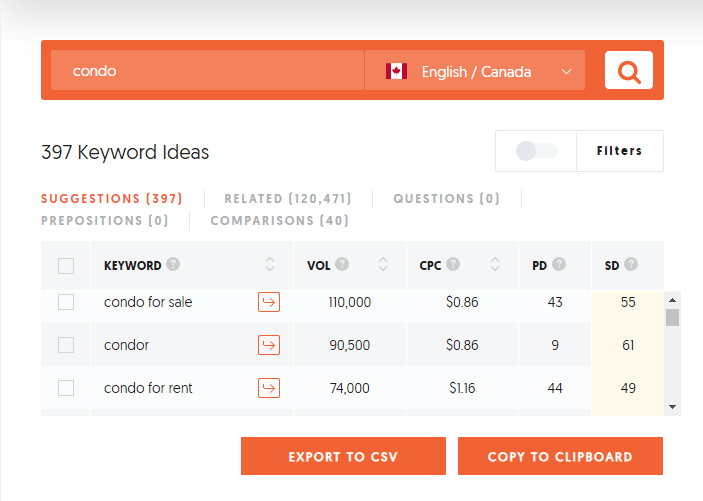The image size is (703, 501).
Task: Tick the checkbox for 'condo for sale'
Action: click(x=66, y=302)
